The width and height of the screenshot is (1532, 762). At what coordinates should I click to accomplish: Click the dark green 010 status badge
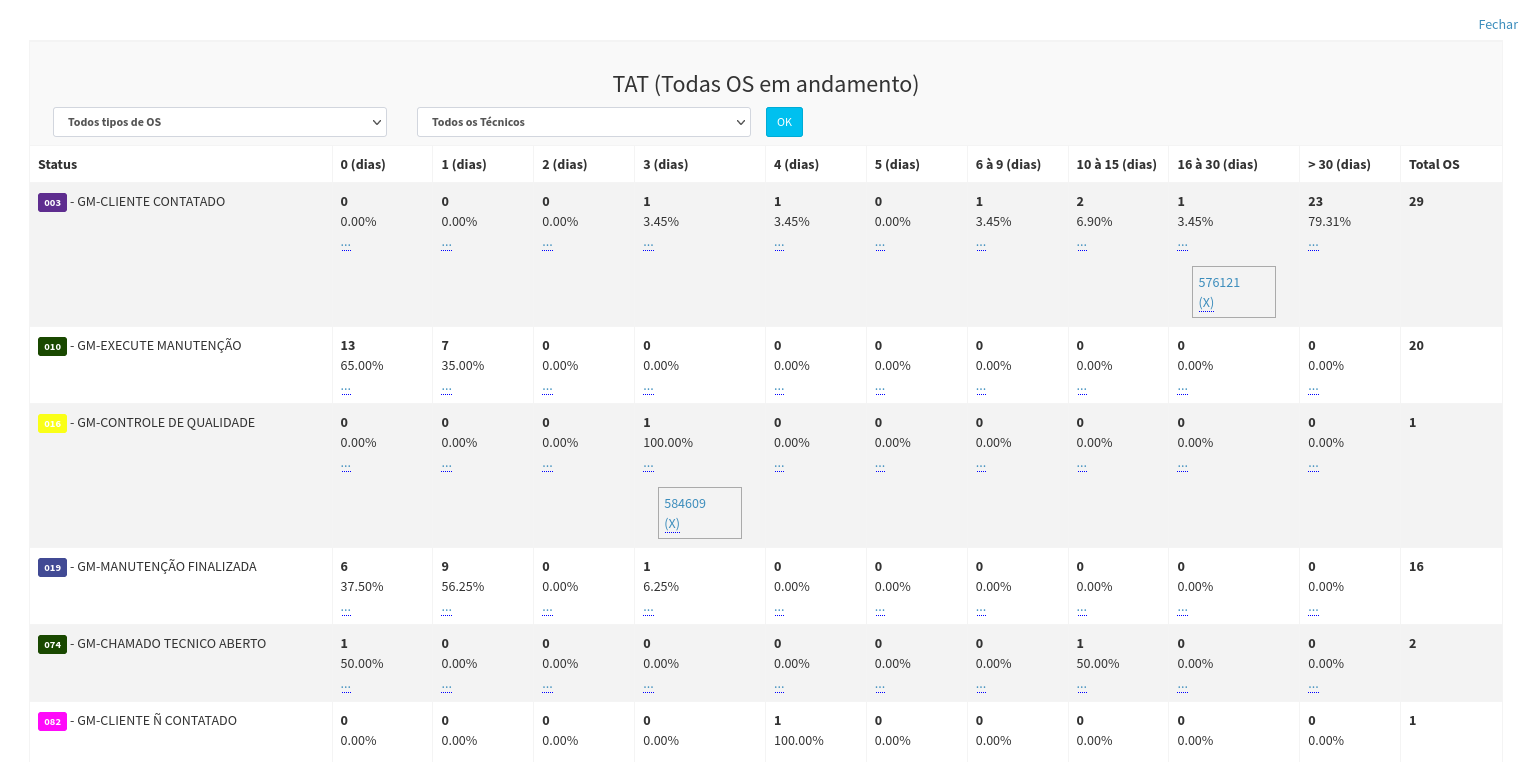(x=52, y=347)
